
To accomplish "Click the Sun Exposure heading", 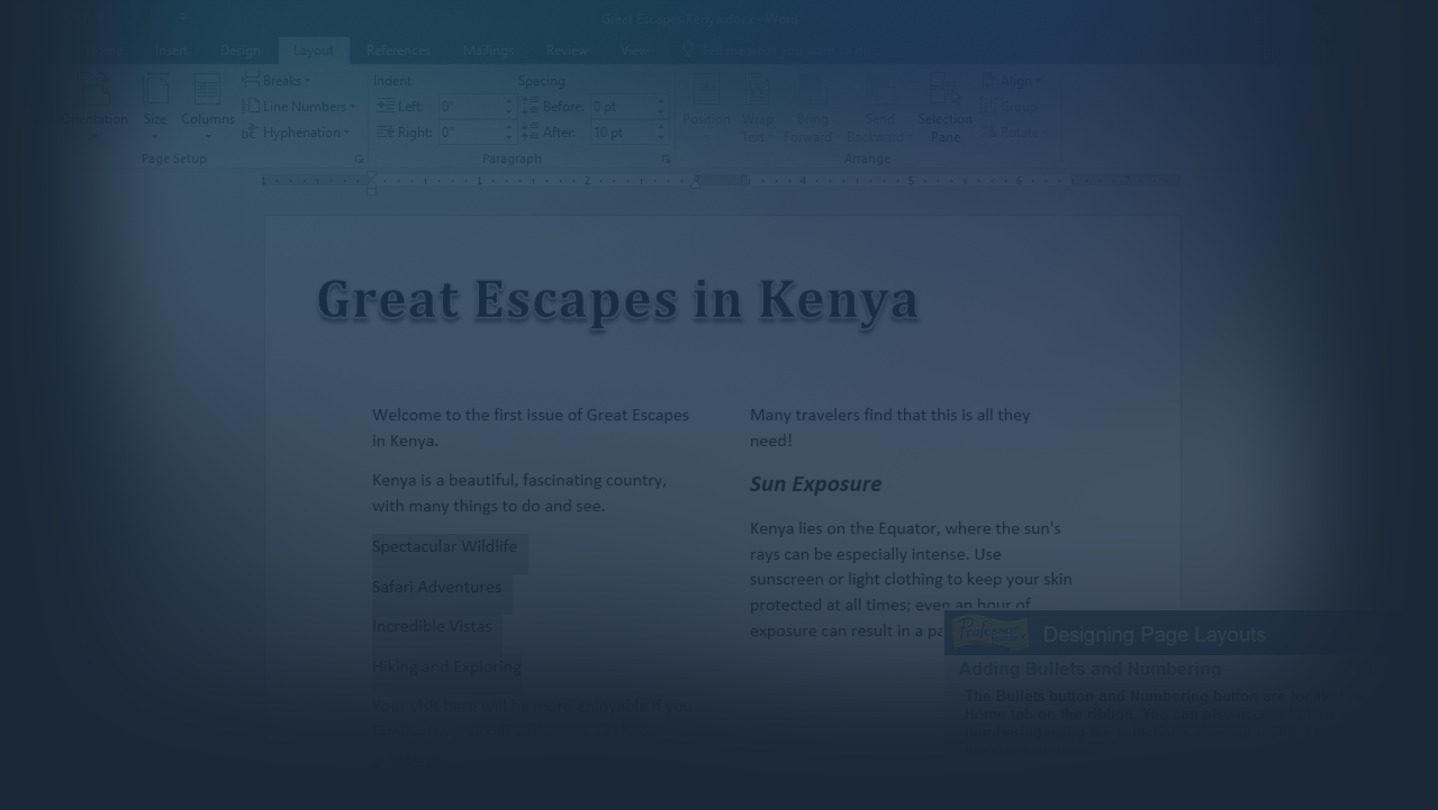I will pyautogui.click(x=816, y=484).
